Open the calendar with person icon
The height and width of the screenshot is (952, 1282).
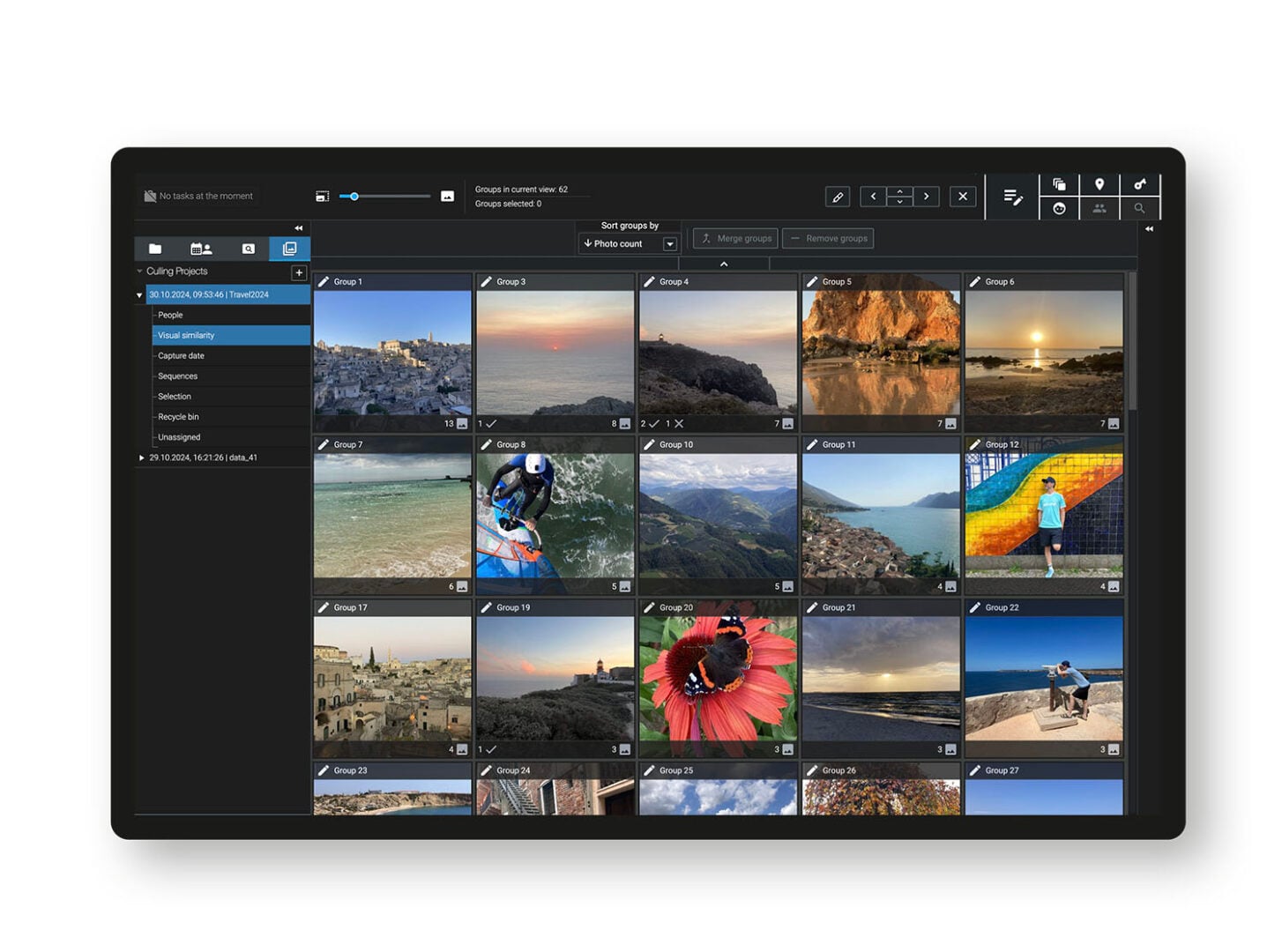coord(201,249)
